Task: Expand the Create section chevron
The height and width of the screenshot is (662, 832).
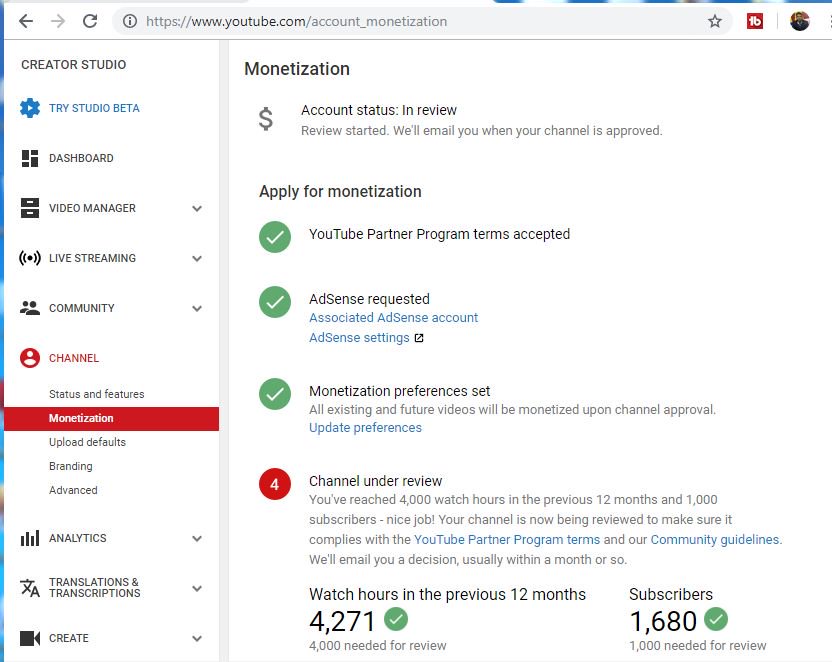Action: (197, 638)
